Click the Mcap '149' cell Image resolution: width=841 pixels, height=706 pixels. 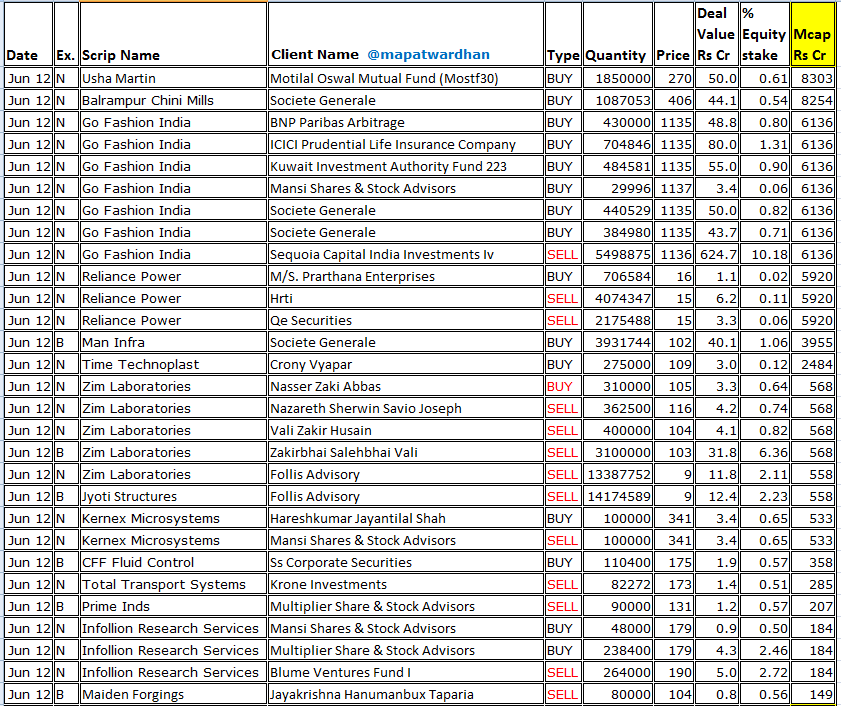[812, 694]
